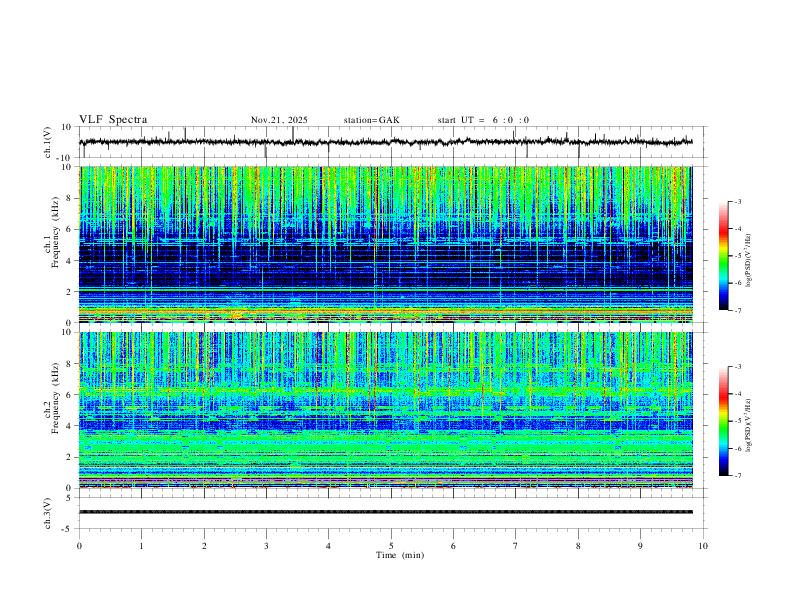Click the ch.1 spectrogram panel

(x=386, y=244)
